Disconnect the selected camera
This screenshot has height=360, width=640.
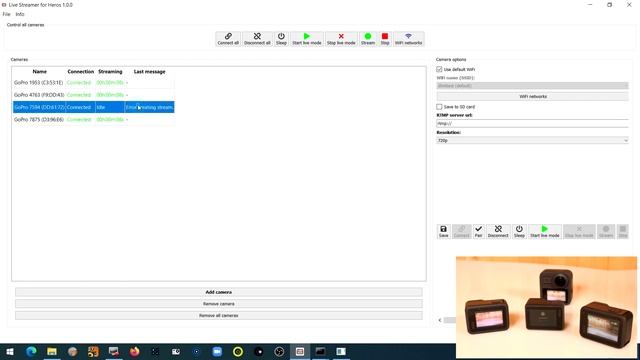point(498,231)
